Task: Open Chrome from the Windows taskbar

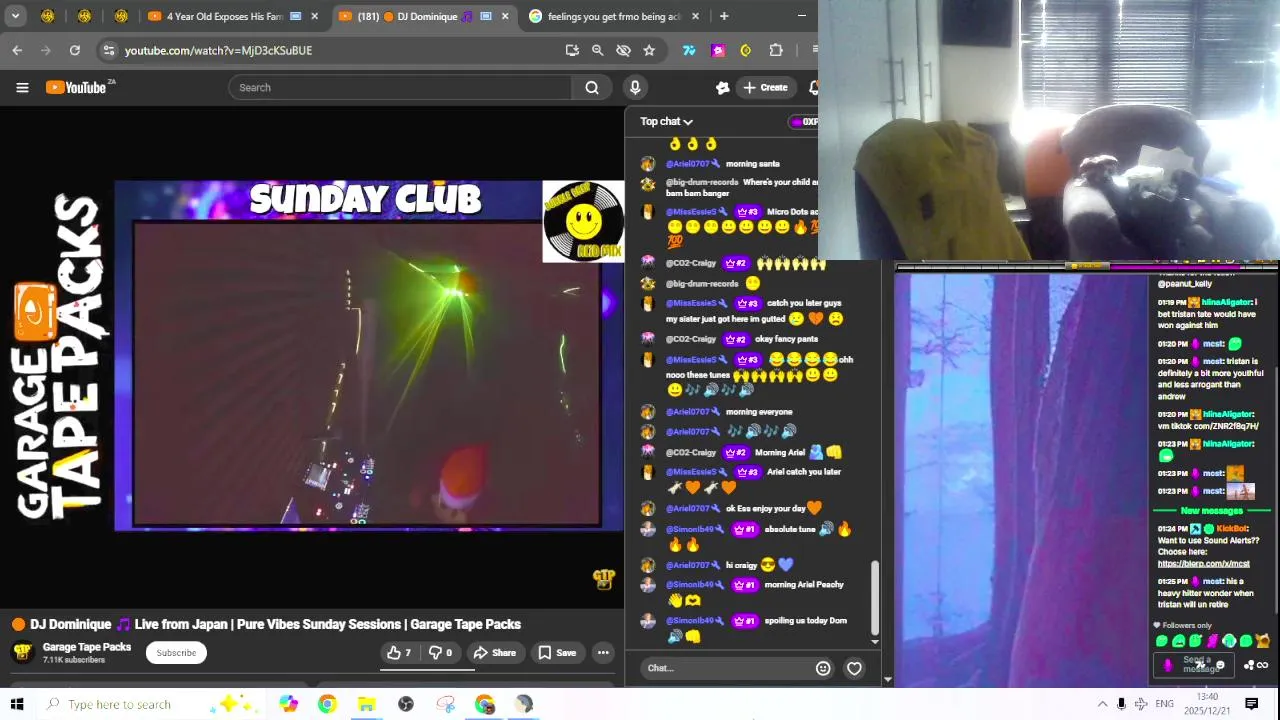Action: click(327, 704)
